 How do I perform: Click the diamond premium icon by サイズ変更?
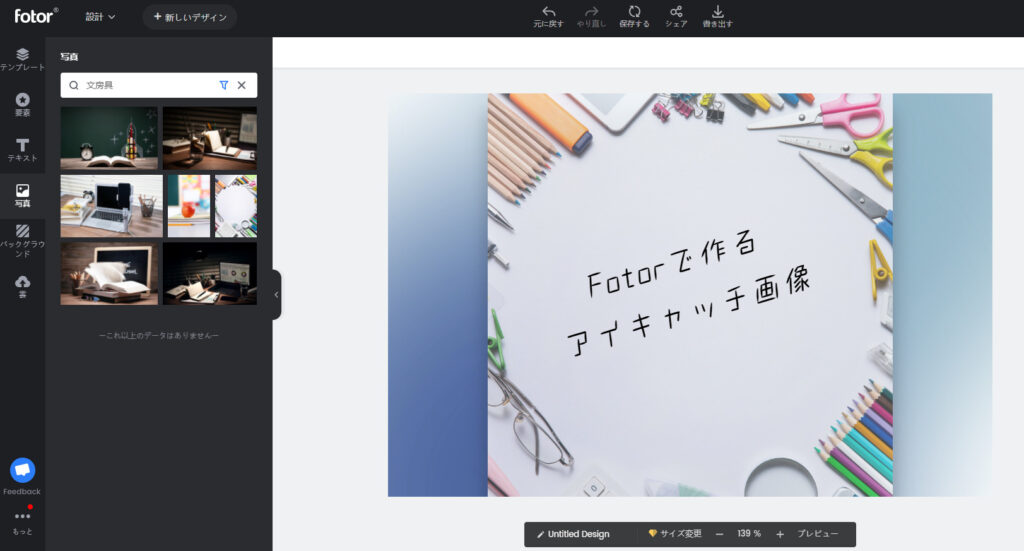pos(652,533)
